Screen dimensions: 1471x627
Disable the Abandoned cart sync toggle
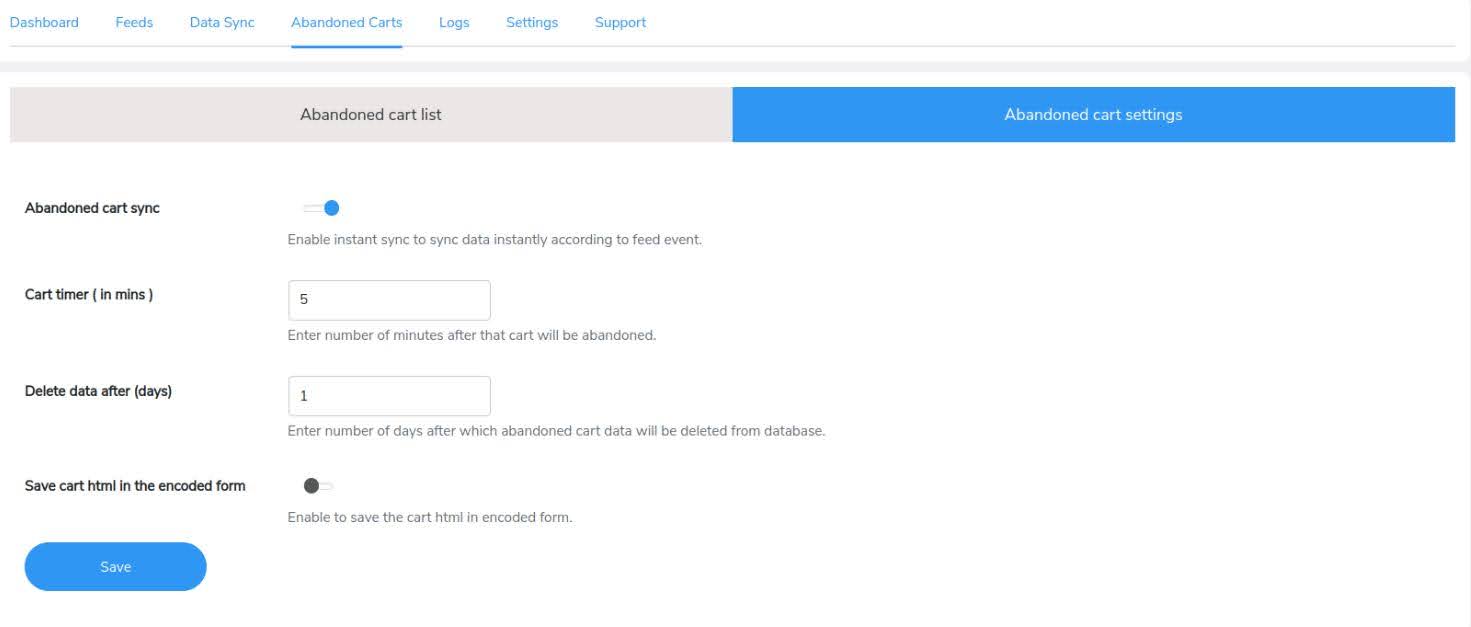coord(322,208)
